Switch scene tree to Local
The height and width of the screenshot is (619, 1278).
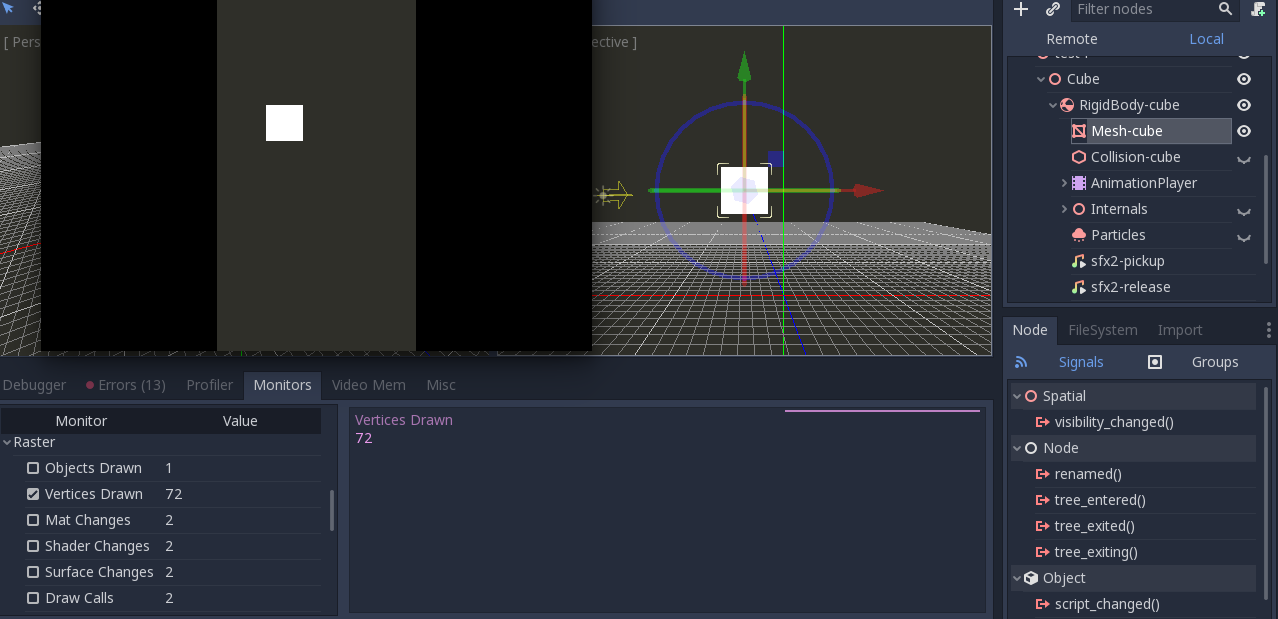[1206, 39]
